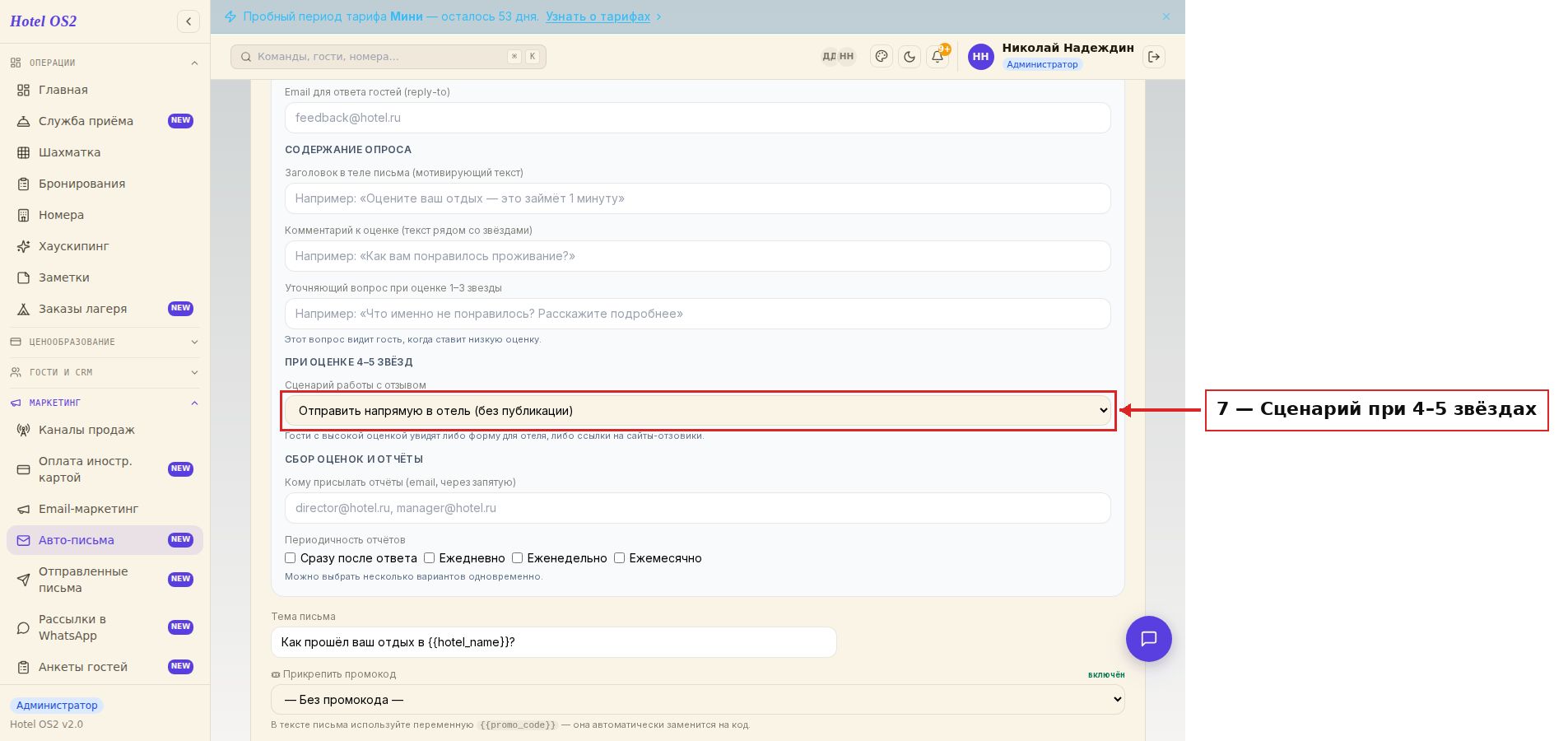Expand the Гости и CRM section
This screenshot has height=741, width=1568.
(x=105, y=372)
